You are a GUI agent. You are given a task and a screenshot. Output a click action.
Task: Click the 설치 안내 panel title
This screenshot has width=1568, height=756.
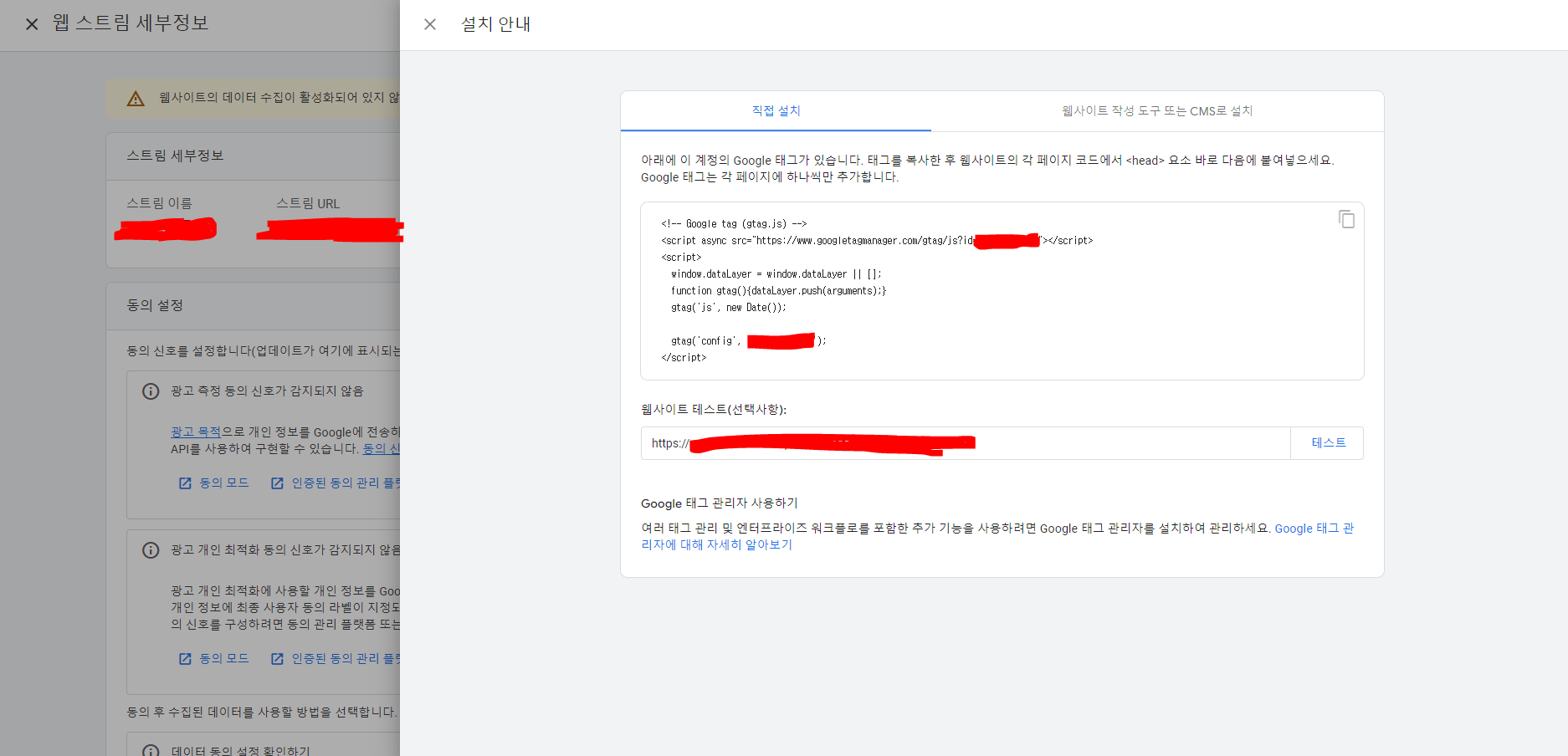pyautogui.click(x=496, y=24)
